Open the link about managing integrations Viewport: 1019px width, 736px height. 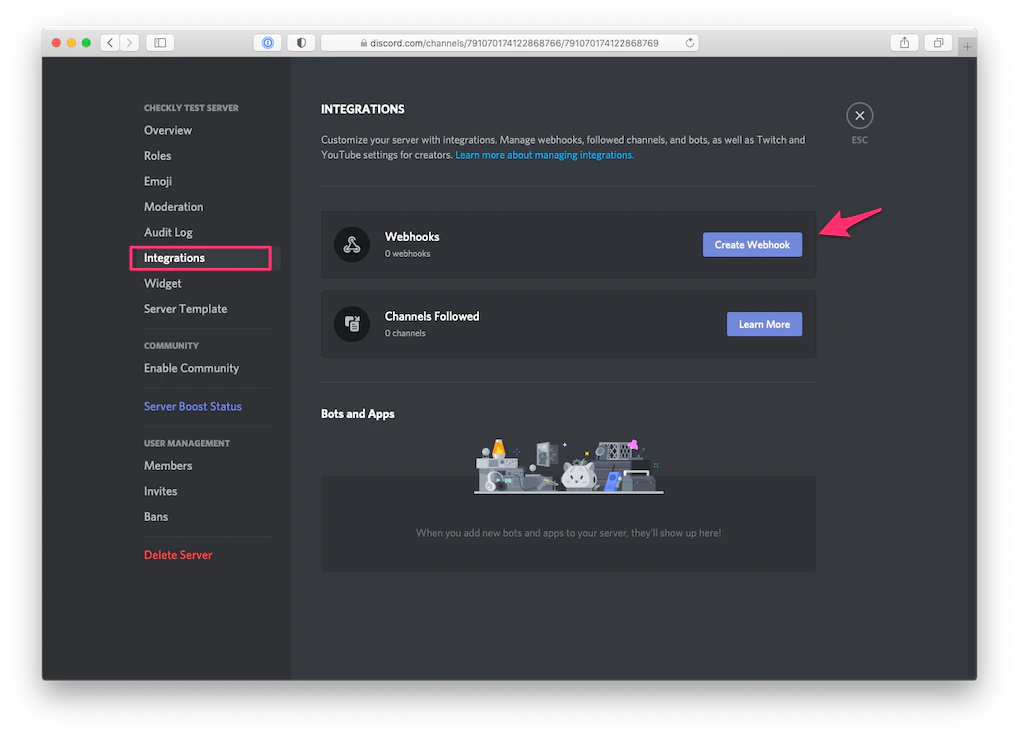coord(544,155)
